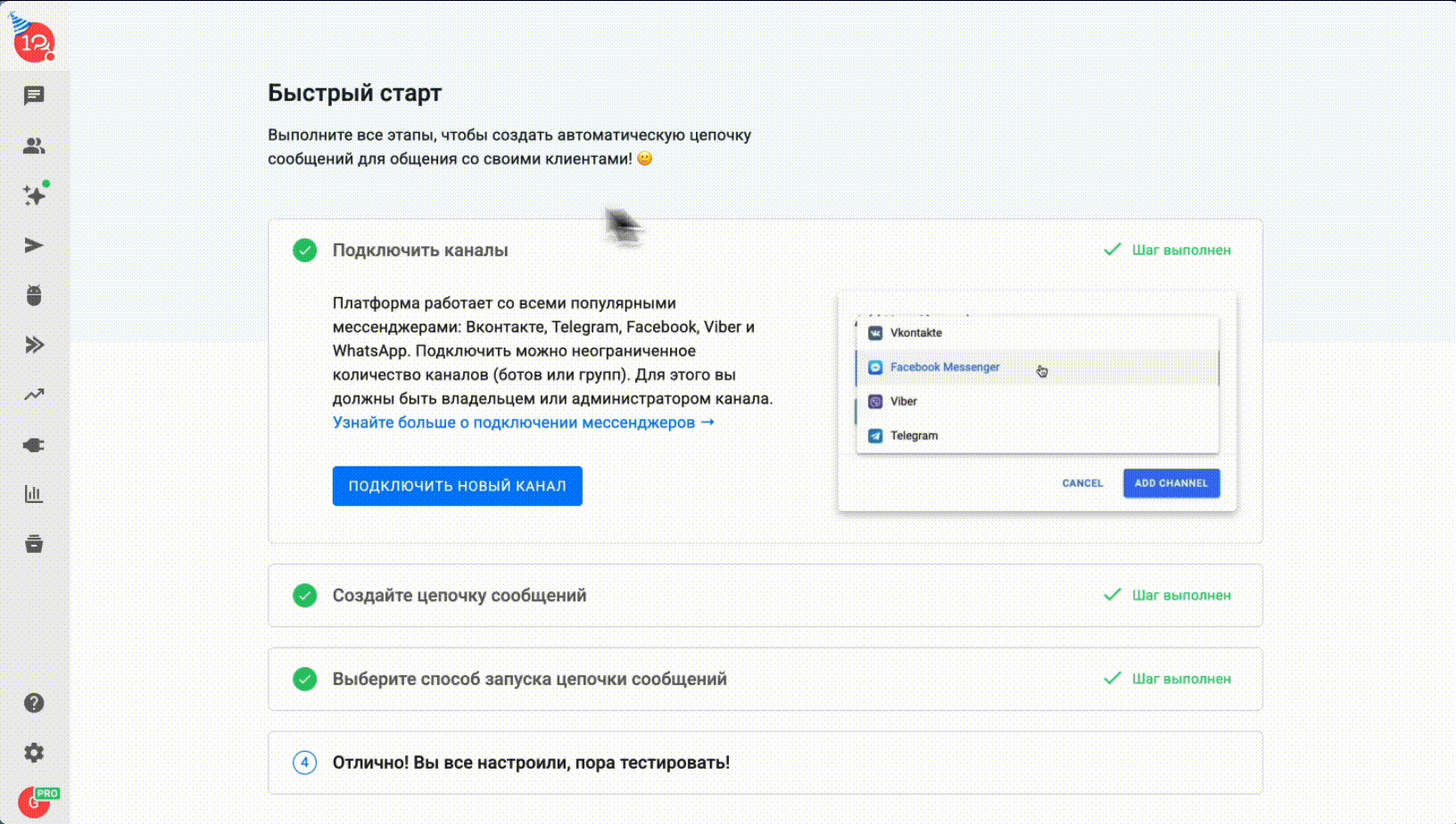The width and height of the screenshot is (1456, 824).
Task: Click the channel selection preview image
Action: point(1037,401)
